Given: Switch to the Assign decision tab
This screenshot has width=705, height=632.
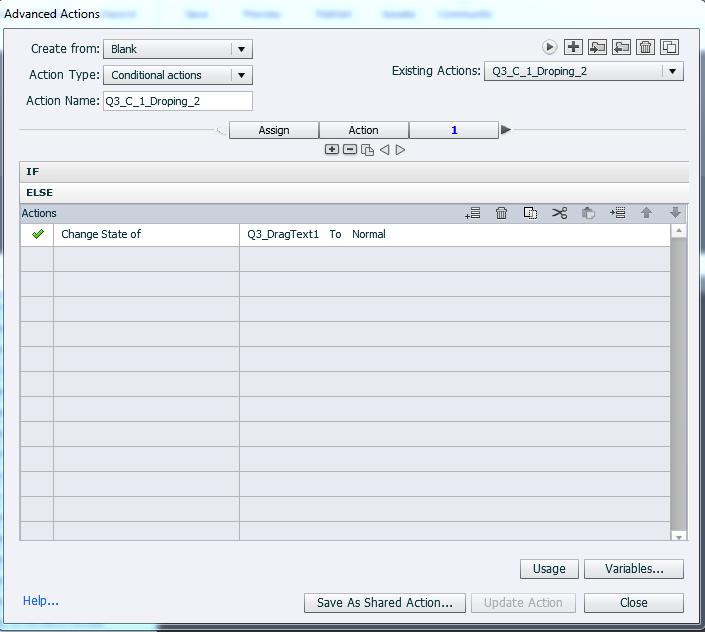Looking at the screenshot, I should [x=274, y=130].
